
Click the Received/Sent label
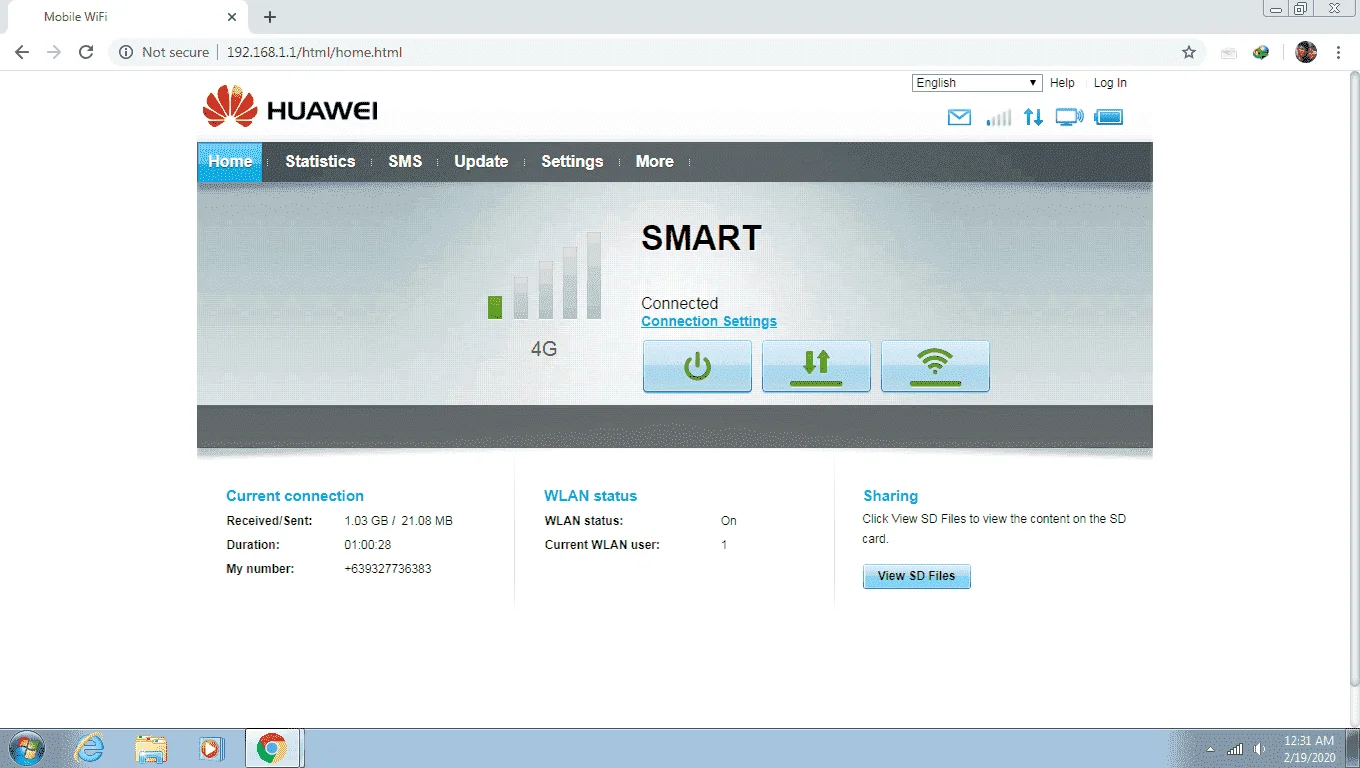(x=270, y=521)
